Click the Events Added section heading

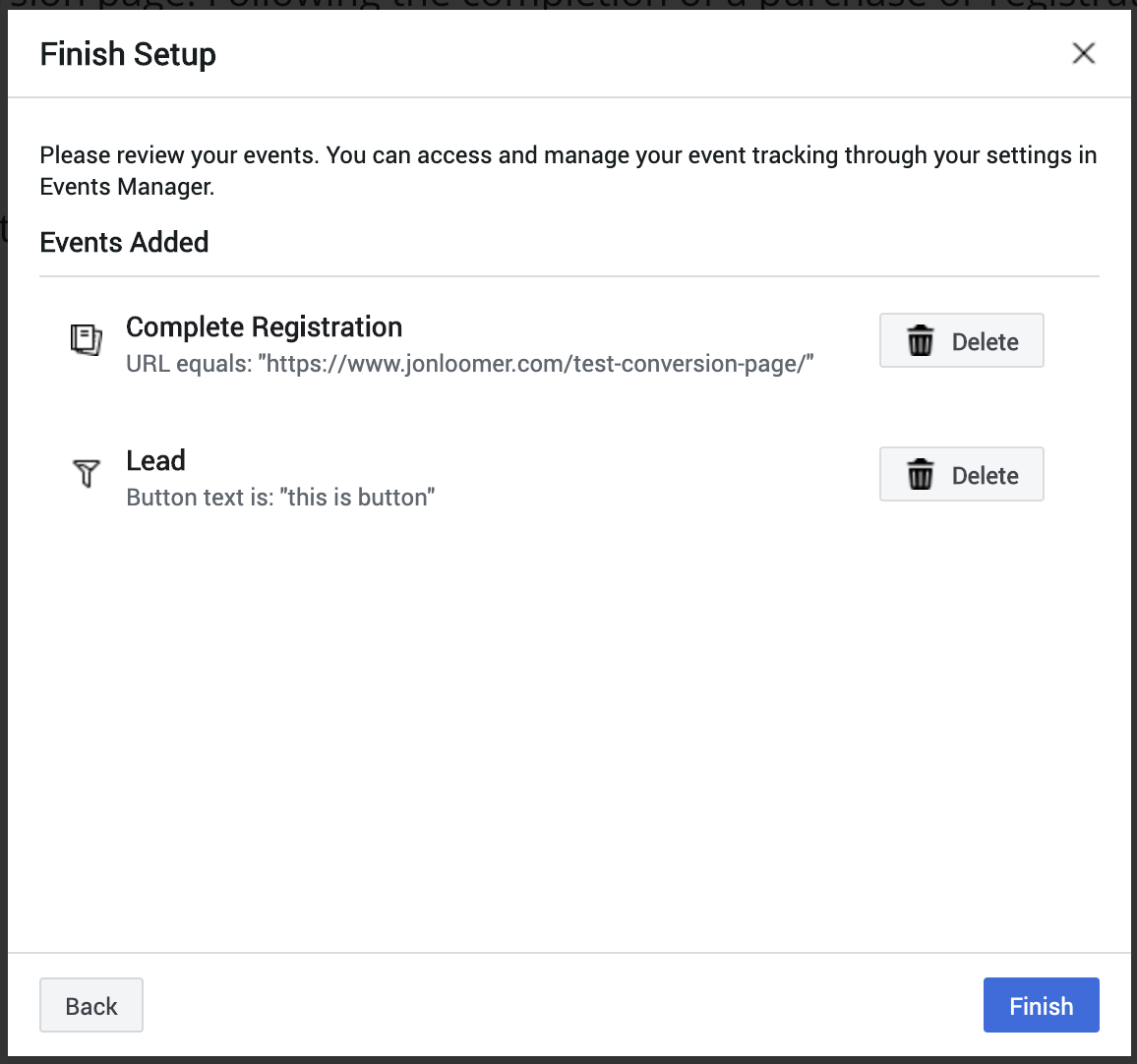tap(124, 242)
